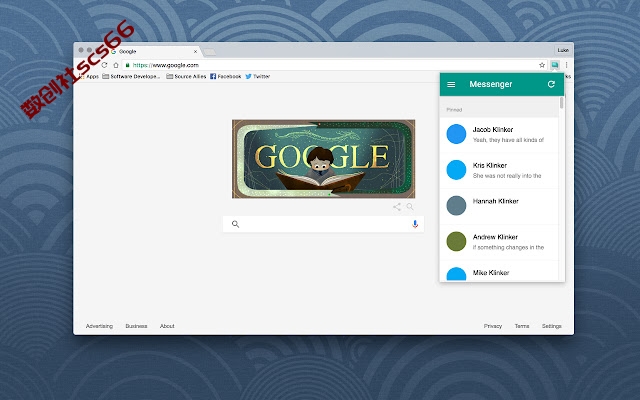The height and width of the screenshot is (400, 640).
Task: Open the Software Development bookmarks folder
Action: coord(131,76)
